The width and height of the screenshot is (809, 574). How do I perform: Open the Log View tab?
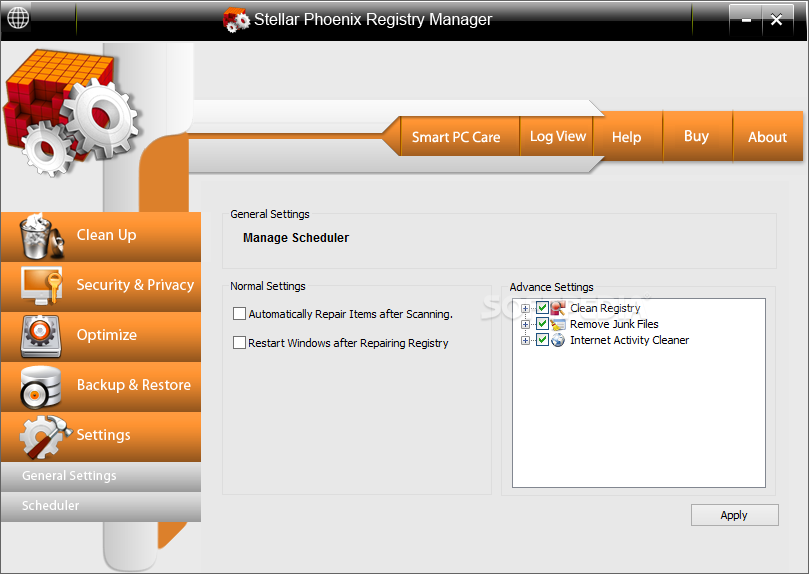tap(558, 136)
